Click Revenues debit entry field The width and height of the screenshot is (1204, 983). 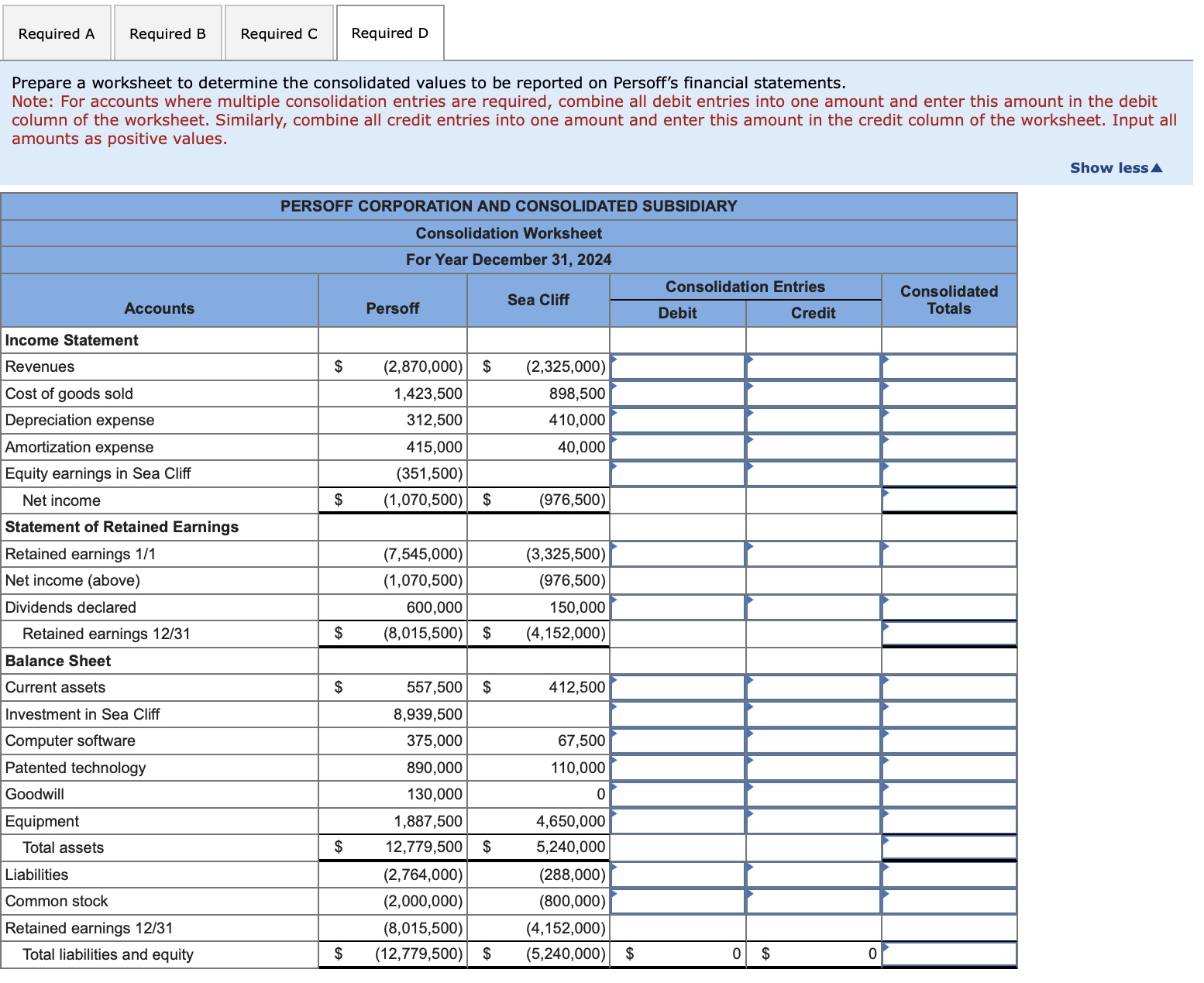point(678,367)
